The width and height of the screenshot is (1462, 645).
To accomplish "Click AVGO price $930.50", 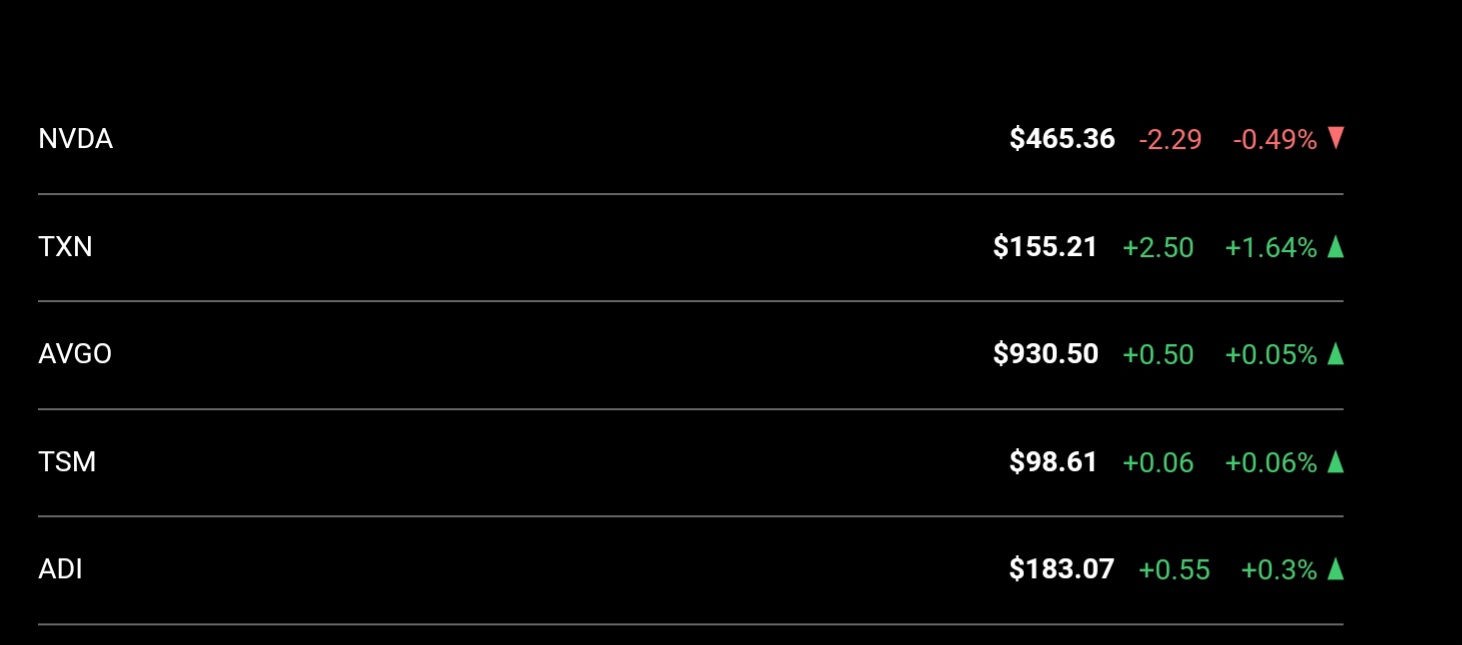I will point(1046,354).
